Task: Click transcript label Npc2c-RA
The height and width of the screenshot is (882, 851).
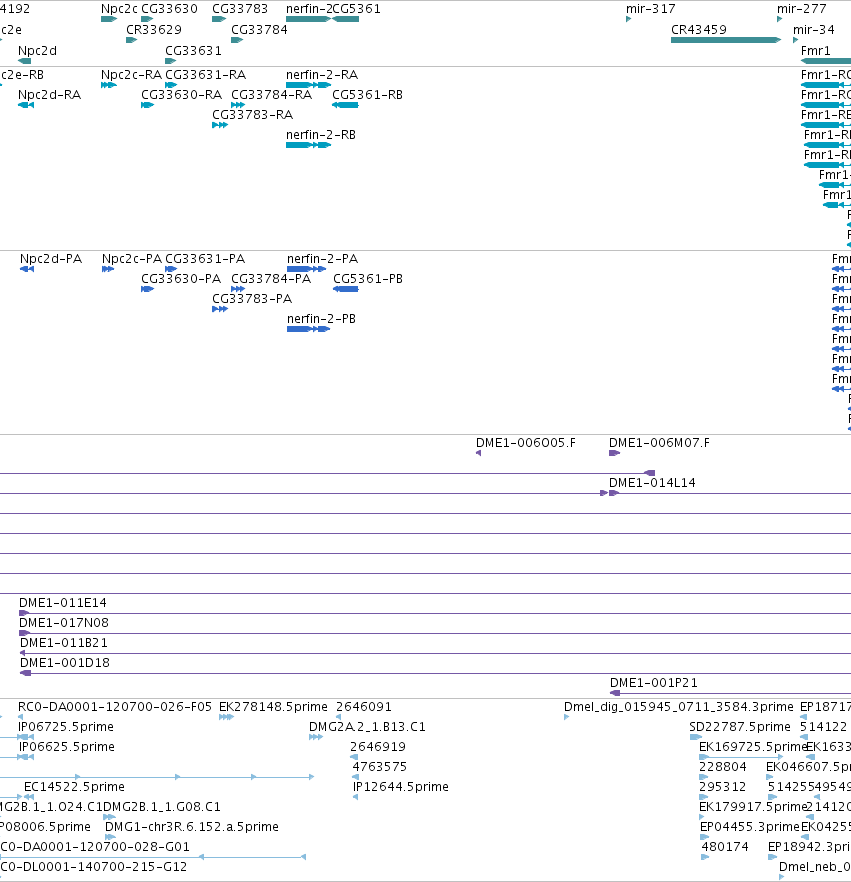Action: pos(132,75)
